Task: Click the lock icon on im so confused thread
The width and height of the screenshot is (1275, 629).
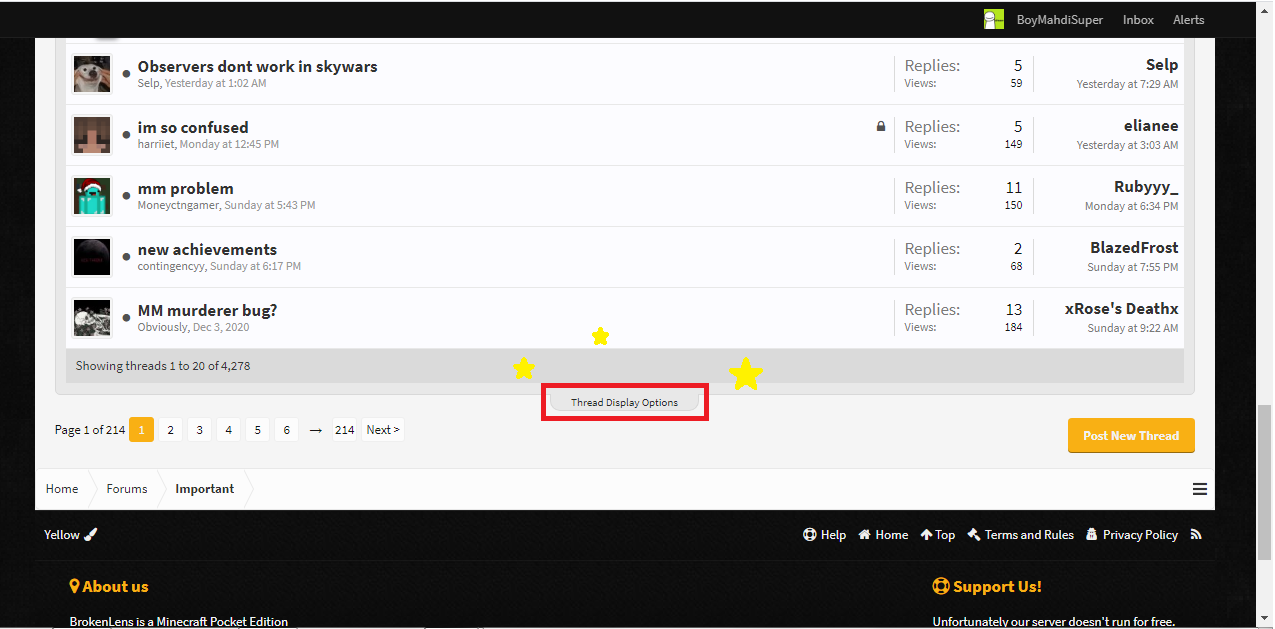Action: pos(881,127)
